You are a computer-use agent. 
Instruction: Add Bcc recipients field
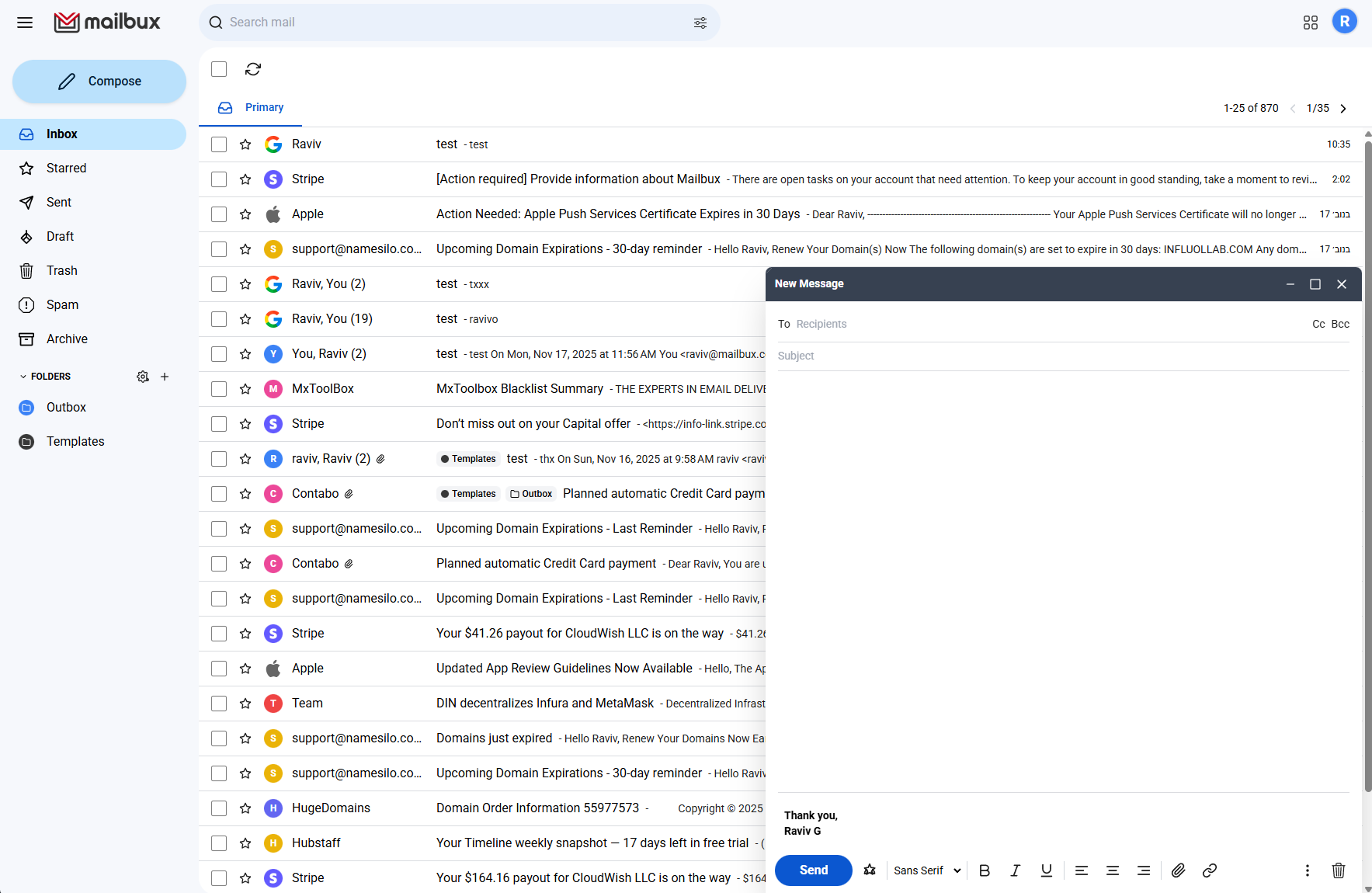pyautogui.click(x=1340, y=324)
